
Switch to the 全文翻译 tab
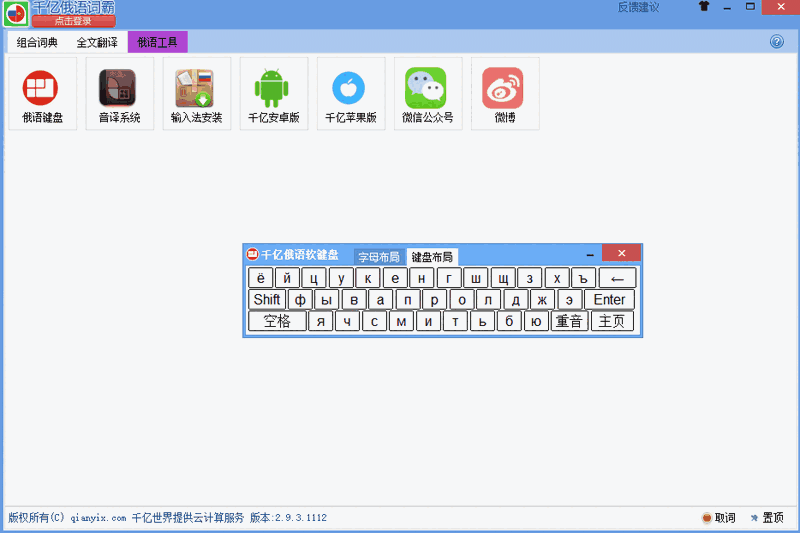pos(97,42)
